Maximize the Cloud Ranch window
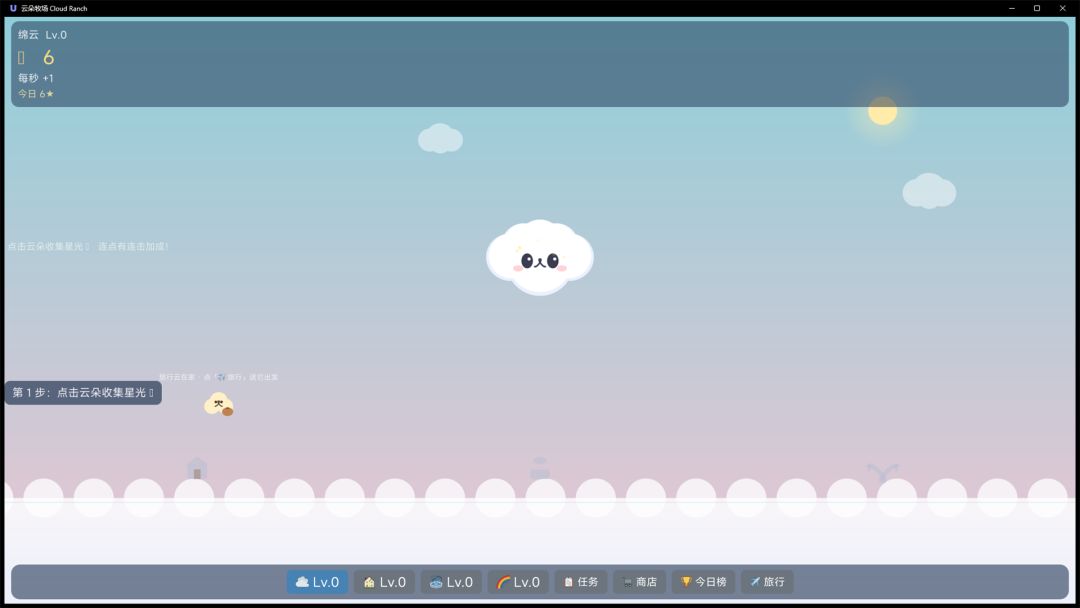Screen dimensions: 1080x608 pos(1037,8)
